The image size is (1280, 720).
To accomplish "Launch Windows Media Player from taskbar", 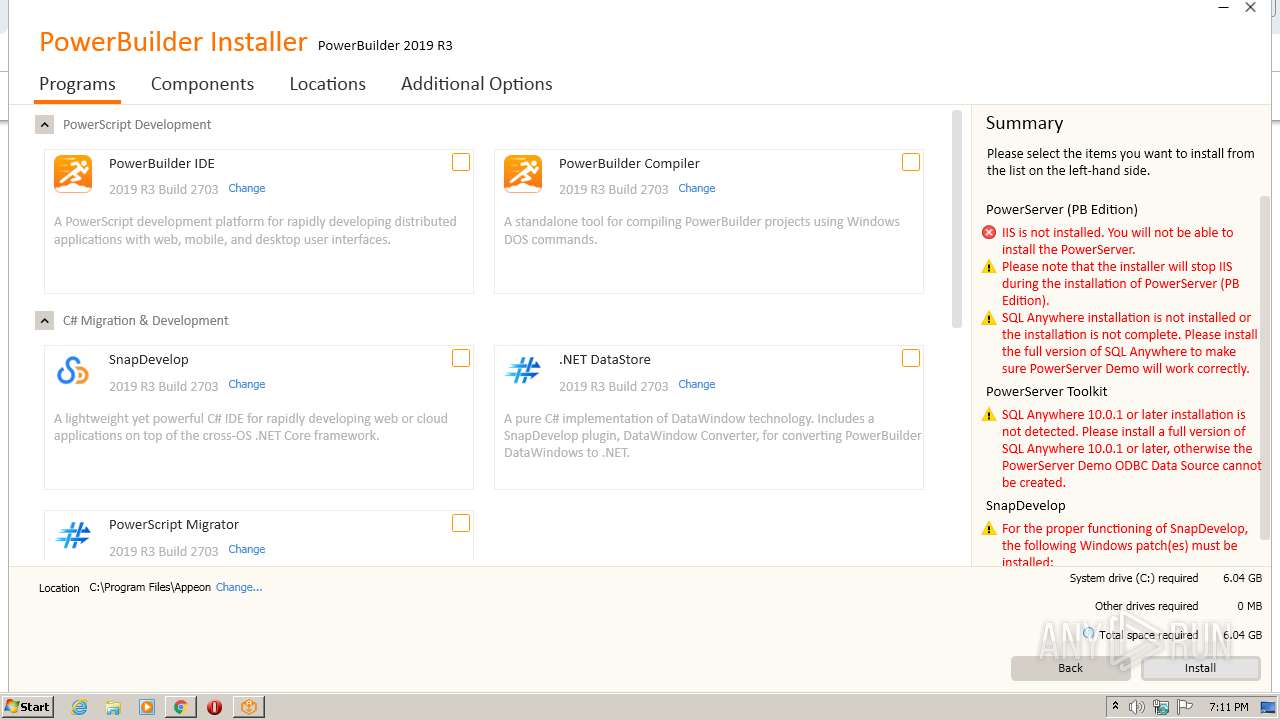I will point(147,707).
